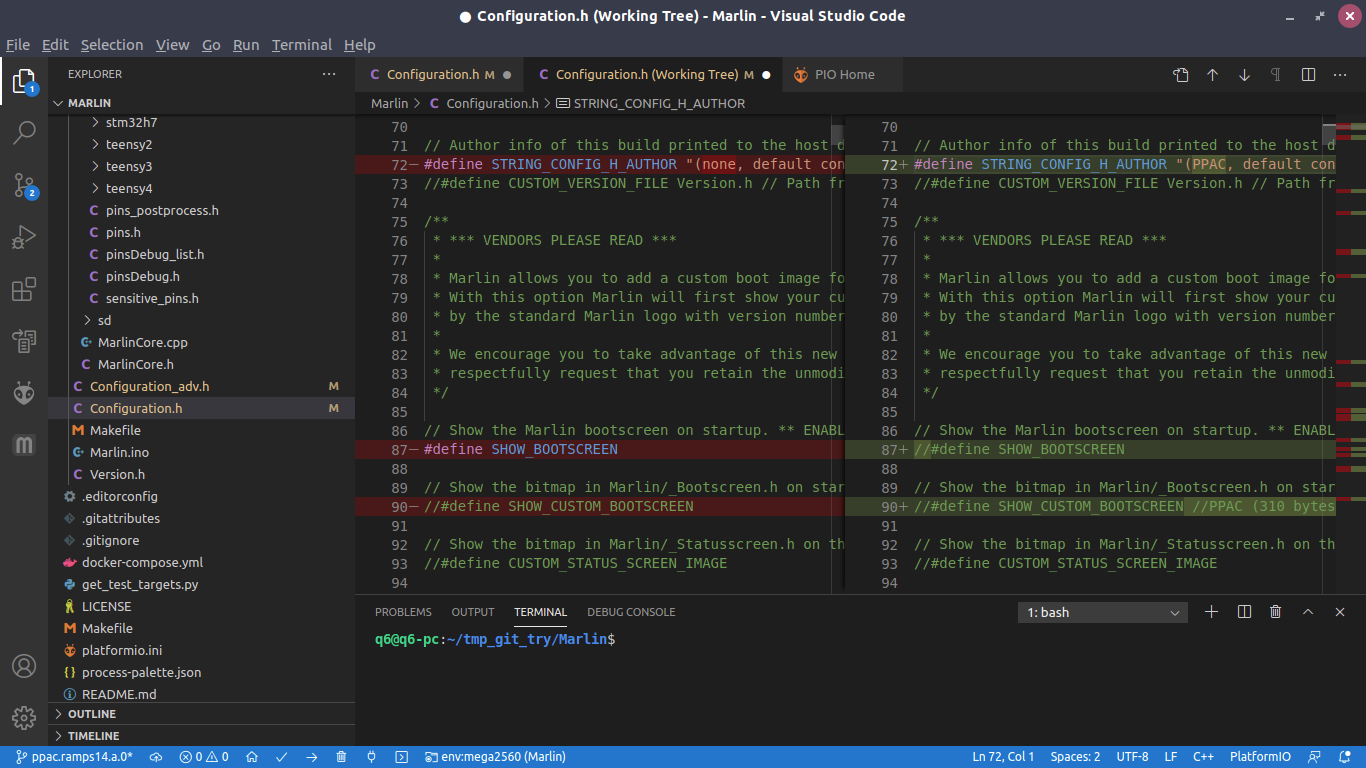The height and width of the screenshot is (768, 1366).
Task: Open the Explorer view in activity bar
Action: 24,81
